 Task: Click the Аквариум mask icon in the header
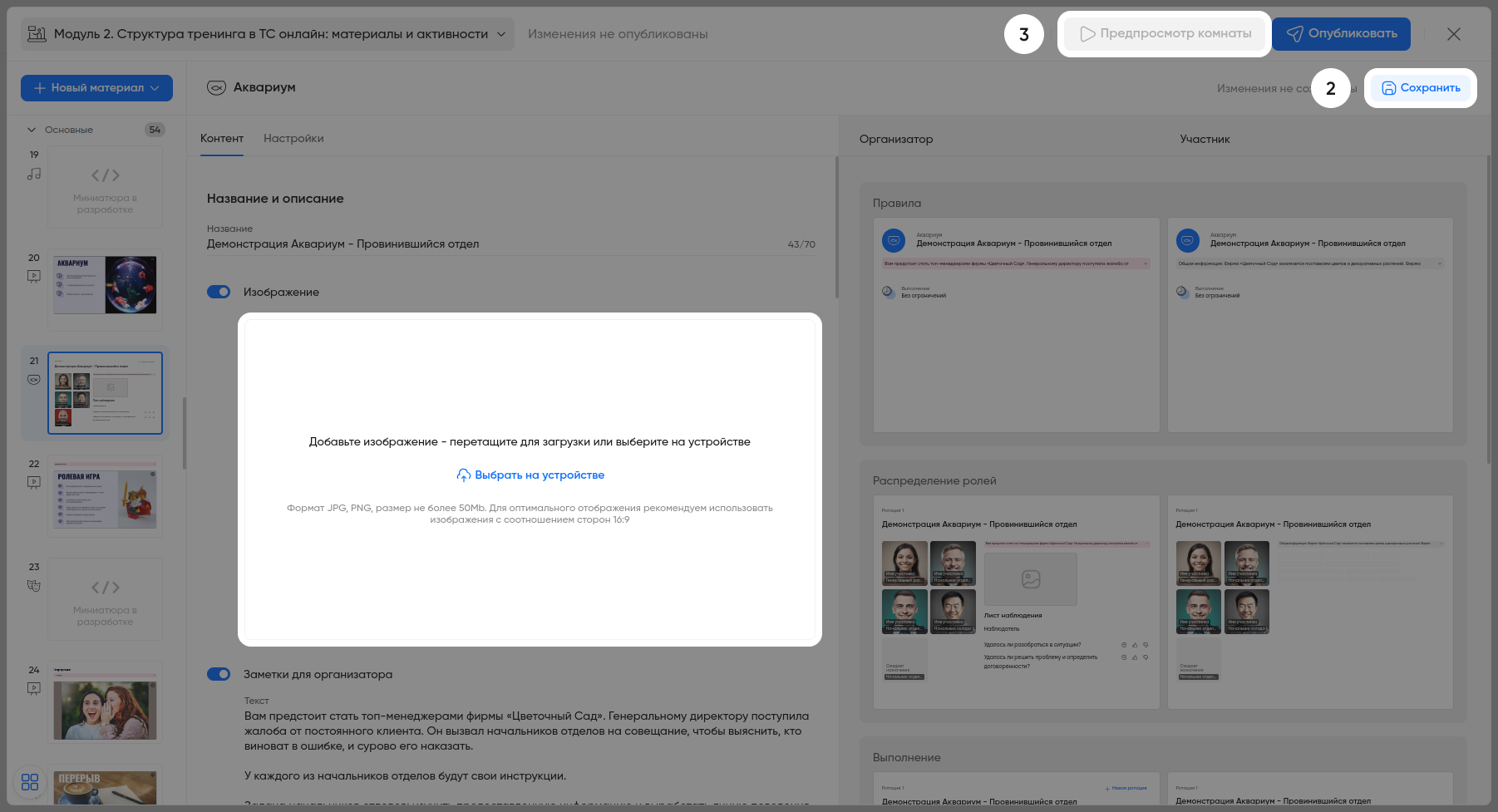(x=216, y=88)
